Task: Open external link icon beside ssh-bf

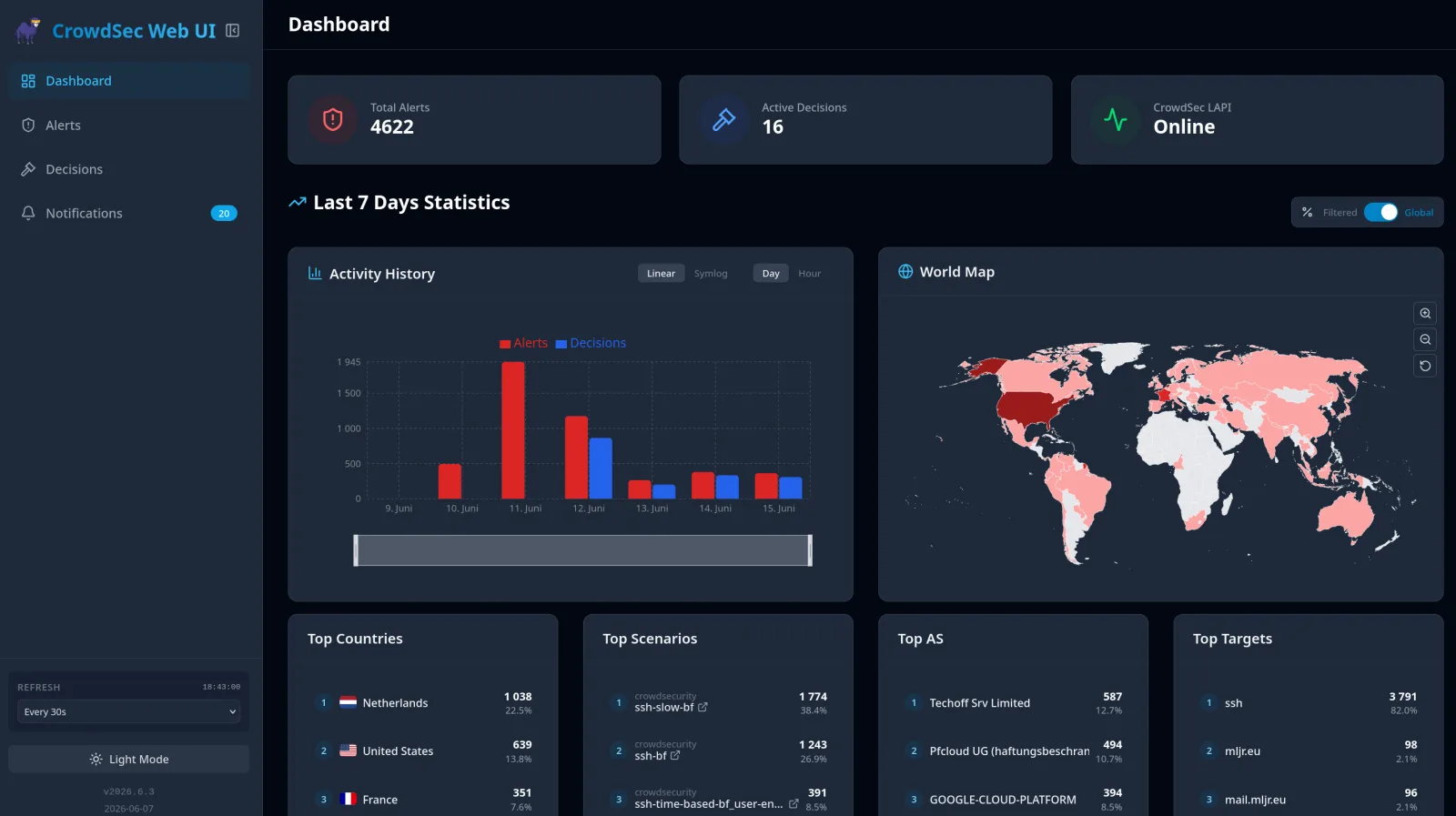Action: tap(675, 755)
